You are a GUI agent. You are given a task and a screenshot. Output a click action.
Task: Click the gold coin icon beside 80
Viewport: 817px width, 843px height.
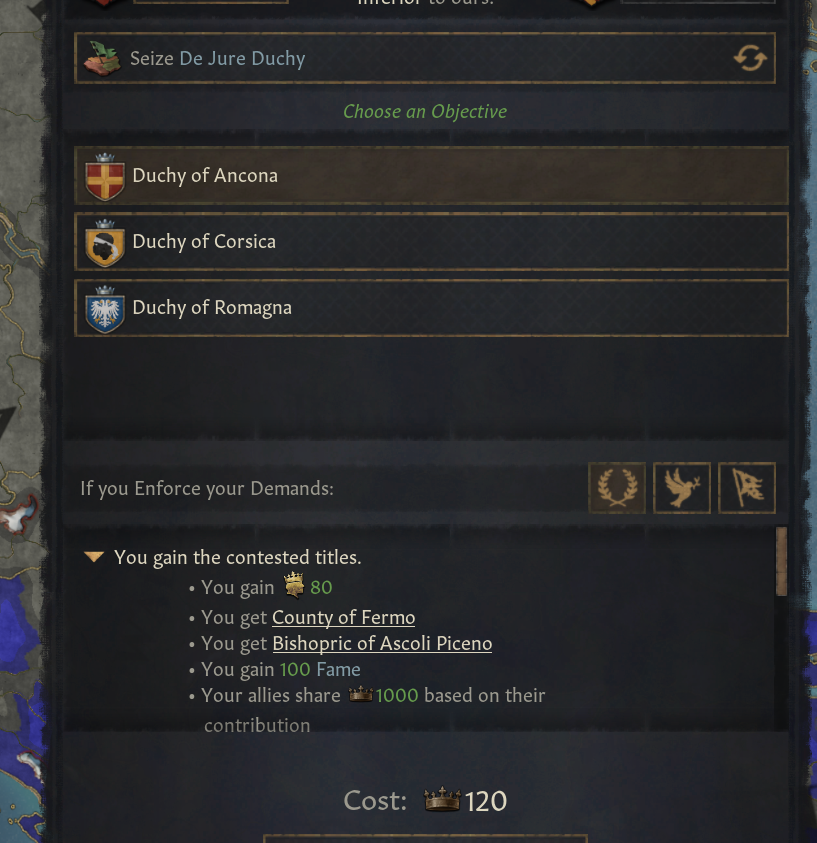pyautogui.click(x=294, y=587)
